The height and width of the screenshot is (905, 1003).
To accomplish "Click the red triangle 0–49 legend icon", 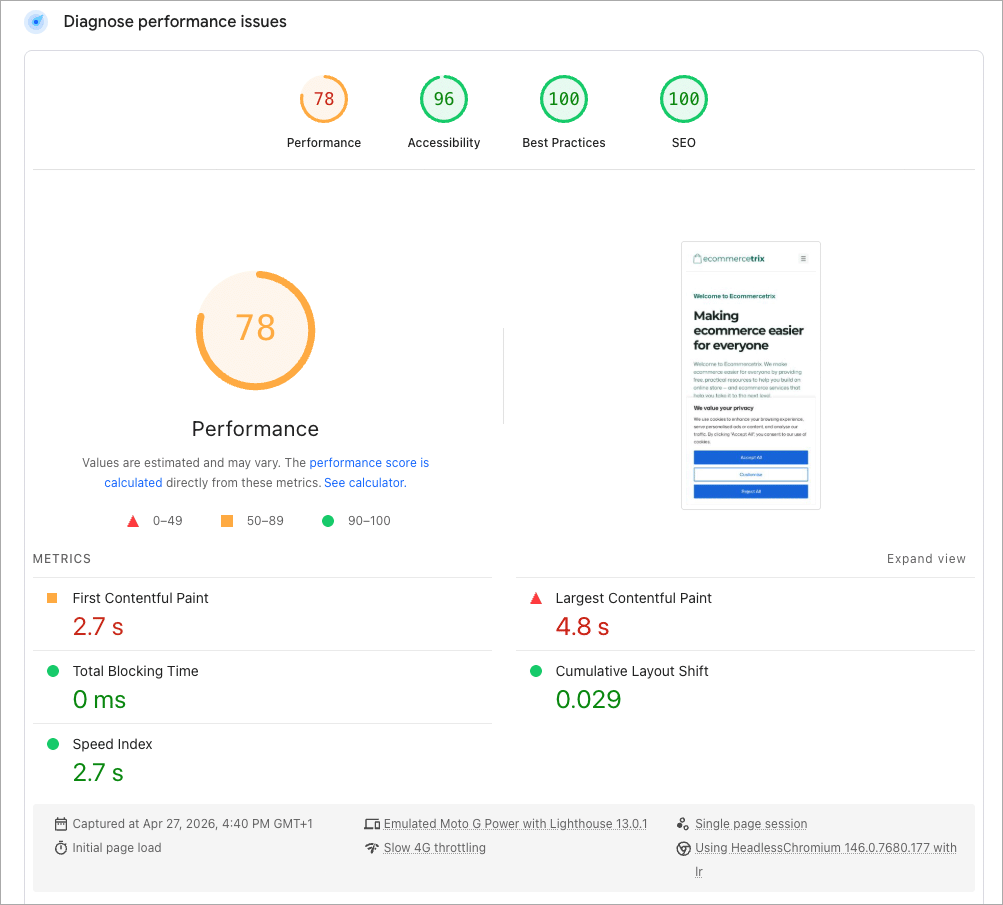I will coord(133,521).
